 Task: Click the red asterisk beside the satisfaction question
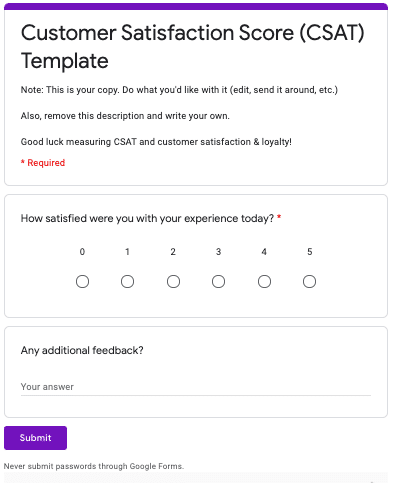coord(279,217)
